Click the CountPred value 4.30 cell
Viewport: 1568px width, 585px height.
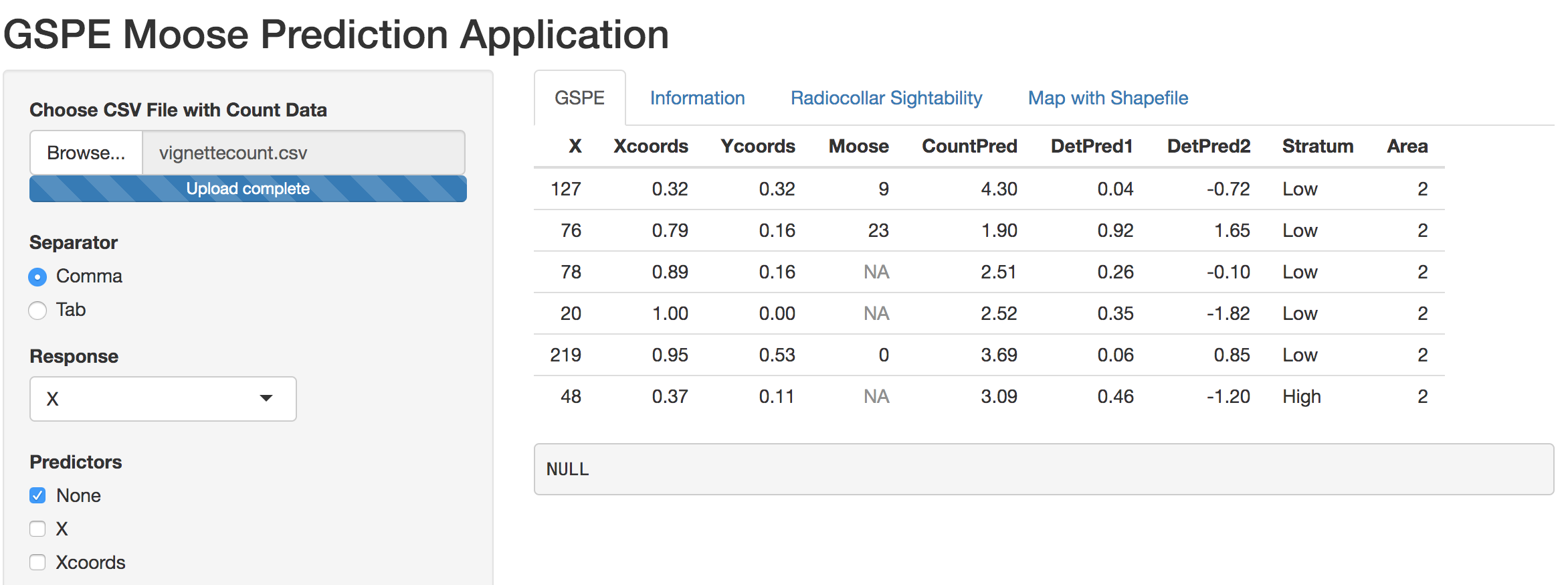(x=999, y=189)
